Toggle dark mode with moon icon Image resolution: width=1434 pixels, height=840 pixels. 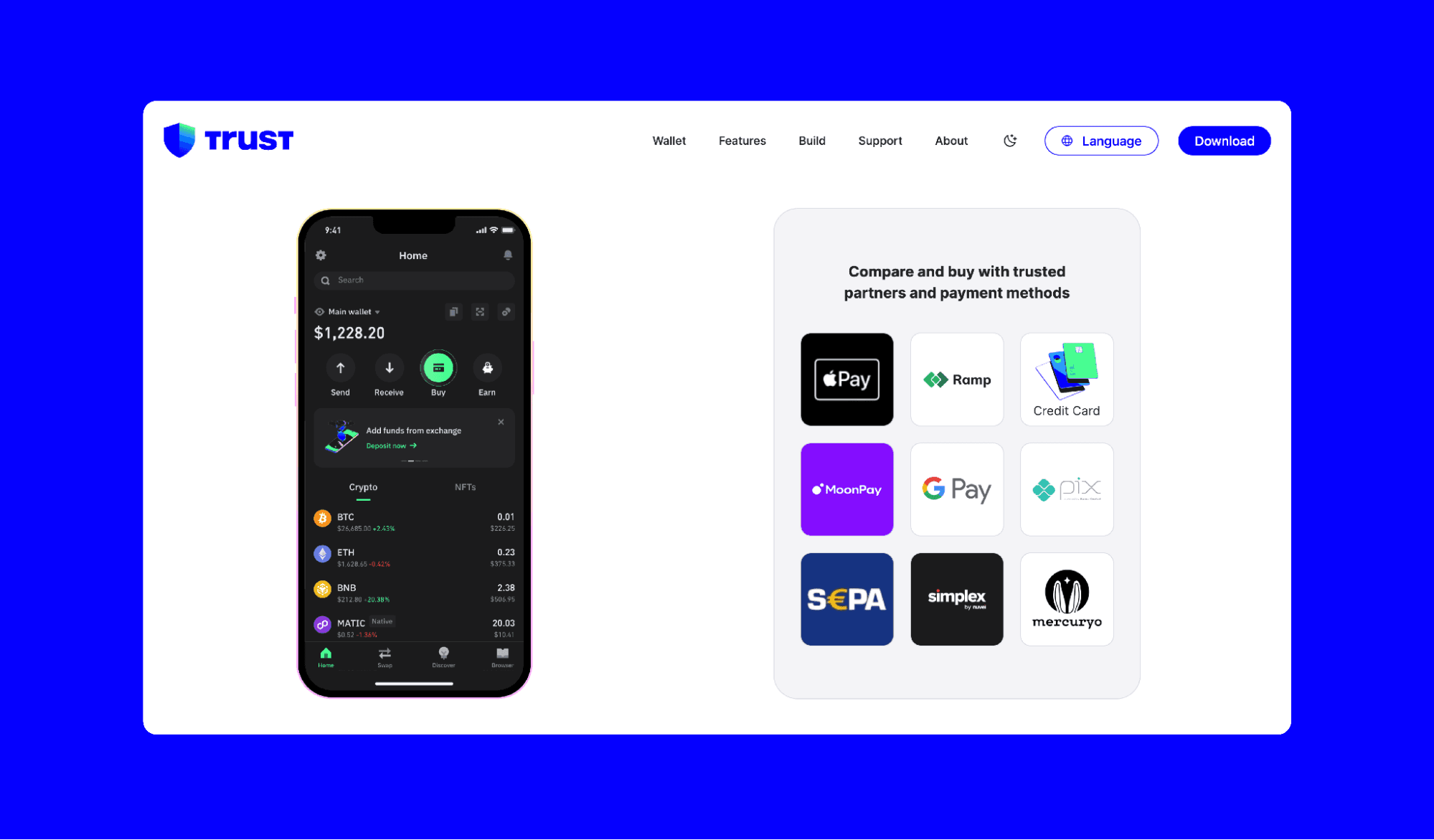(1010, 140)
